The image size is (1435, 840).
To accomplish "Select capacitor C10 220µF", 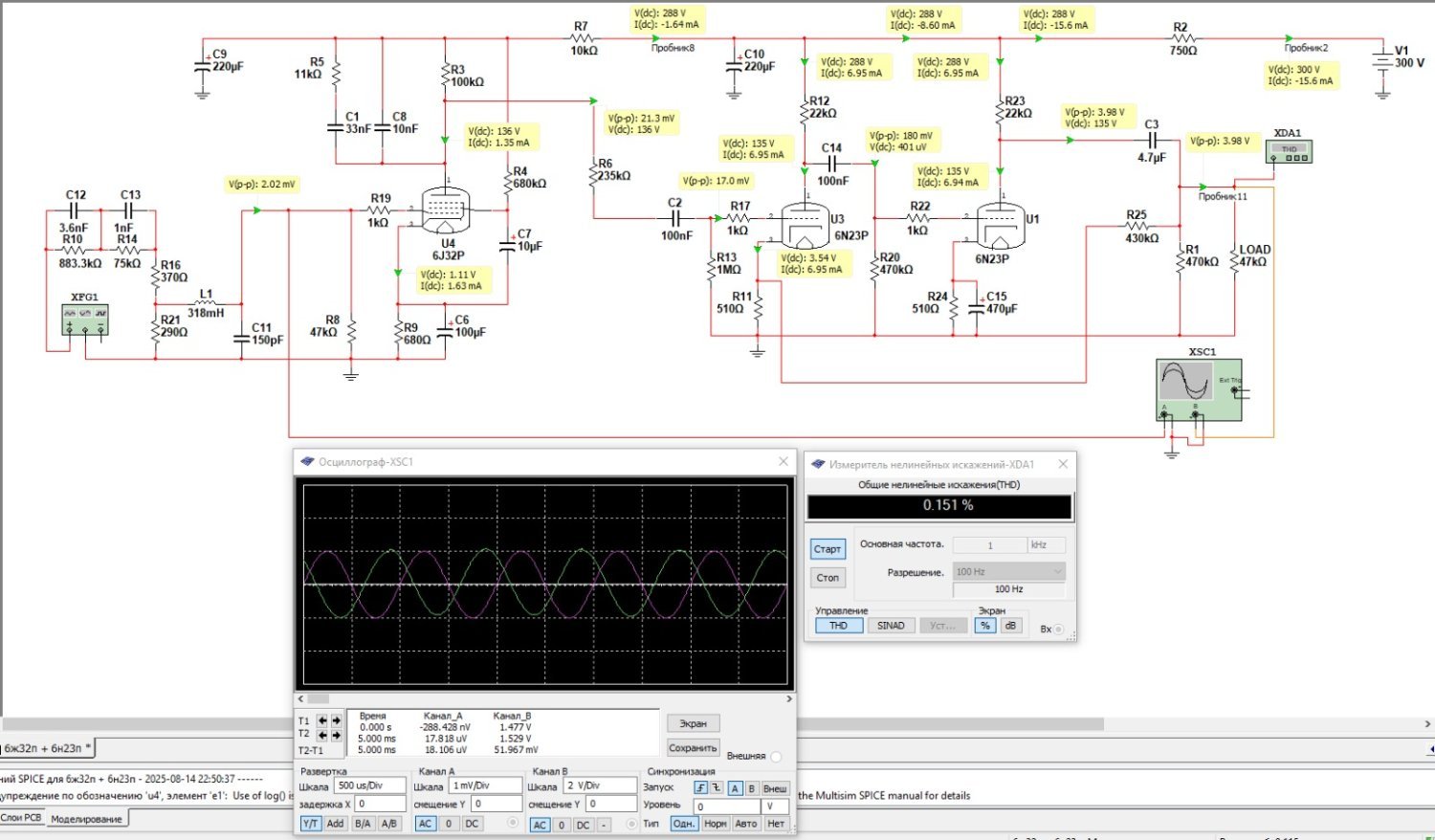I will pos(734,65).
